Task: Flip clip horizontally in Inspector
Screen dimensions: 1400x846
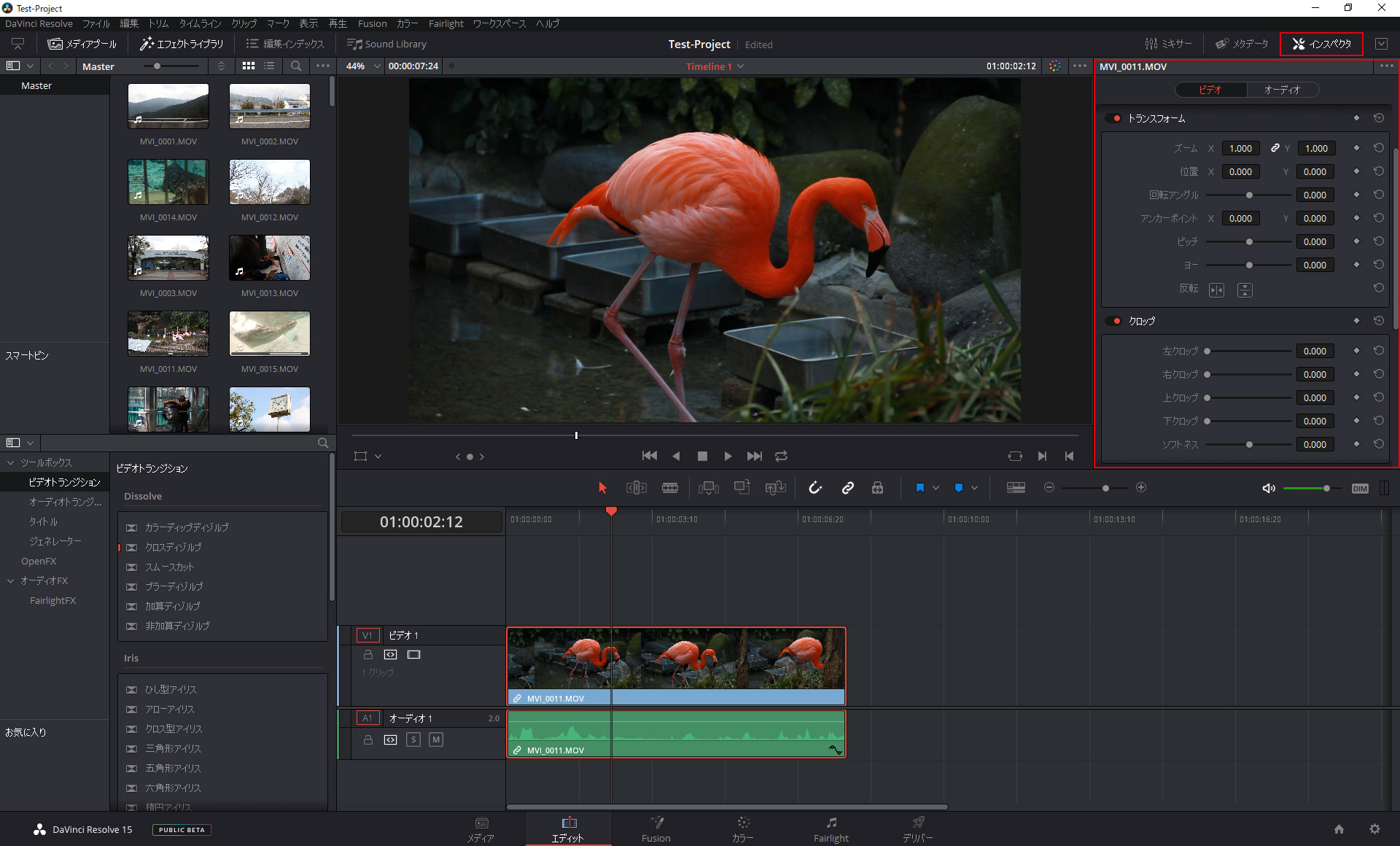Action: click(1216, 290)
